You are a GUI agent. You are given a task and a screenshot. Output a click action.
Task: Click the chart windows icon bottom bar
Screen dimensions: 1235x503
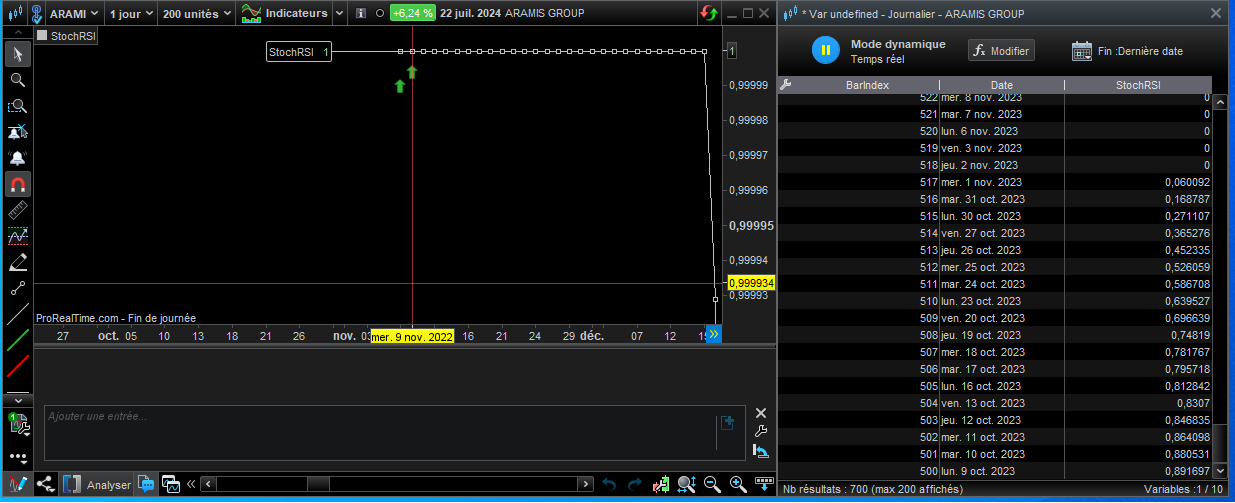[169, 485]
